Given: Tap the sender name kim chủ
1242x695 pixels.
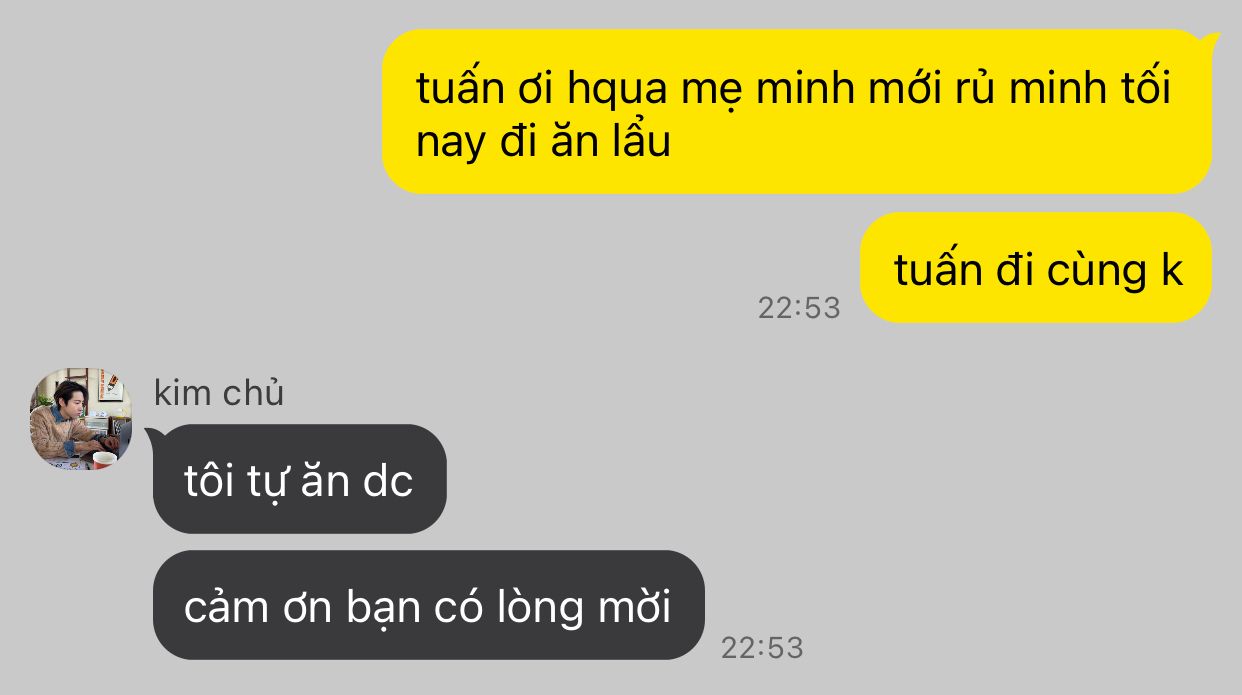Looking at the screenshot, I should (x=219, y=393).
